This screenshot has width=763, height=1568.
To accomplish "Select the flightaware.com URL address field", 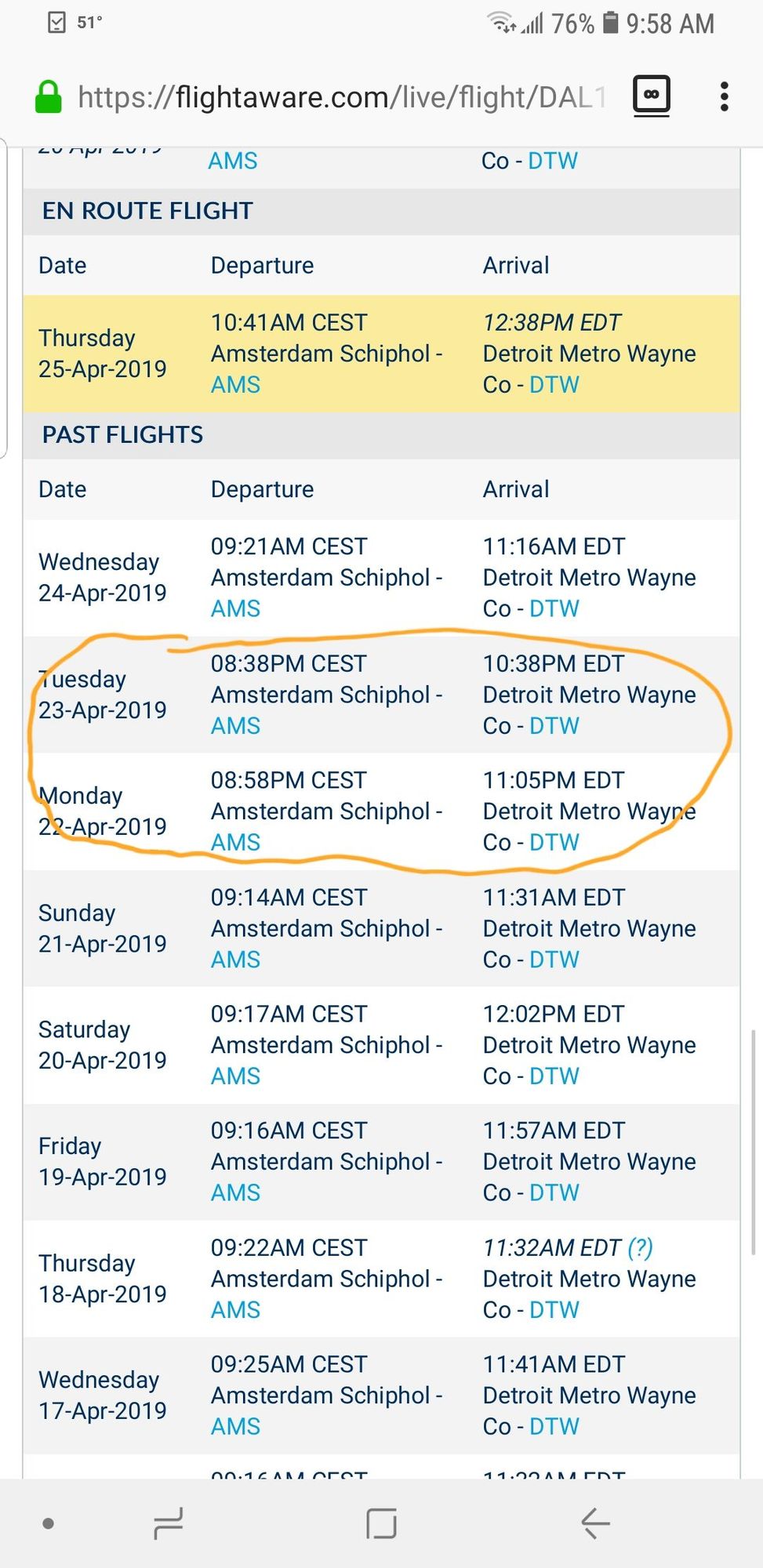I will pyautogui.click(x=341, y=97).
